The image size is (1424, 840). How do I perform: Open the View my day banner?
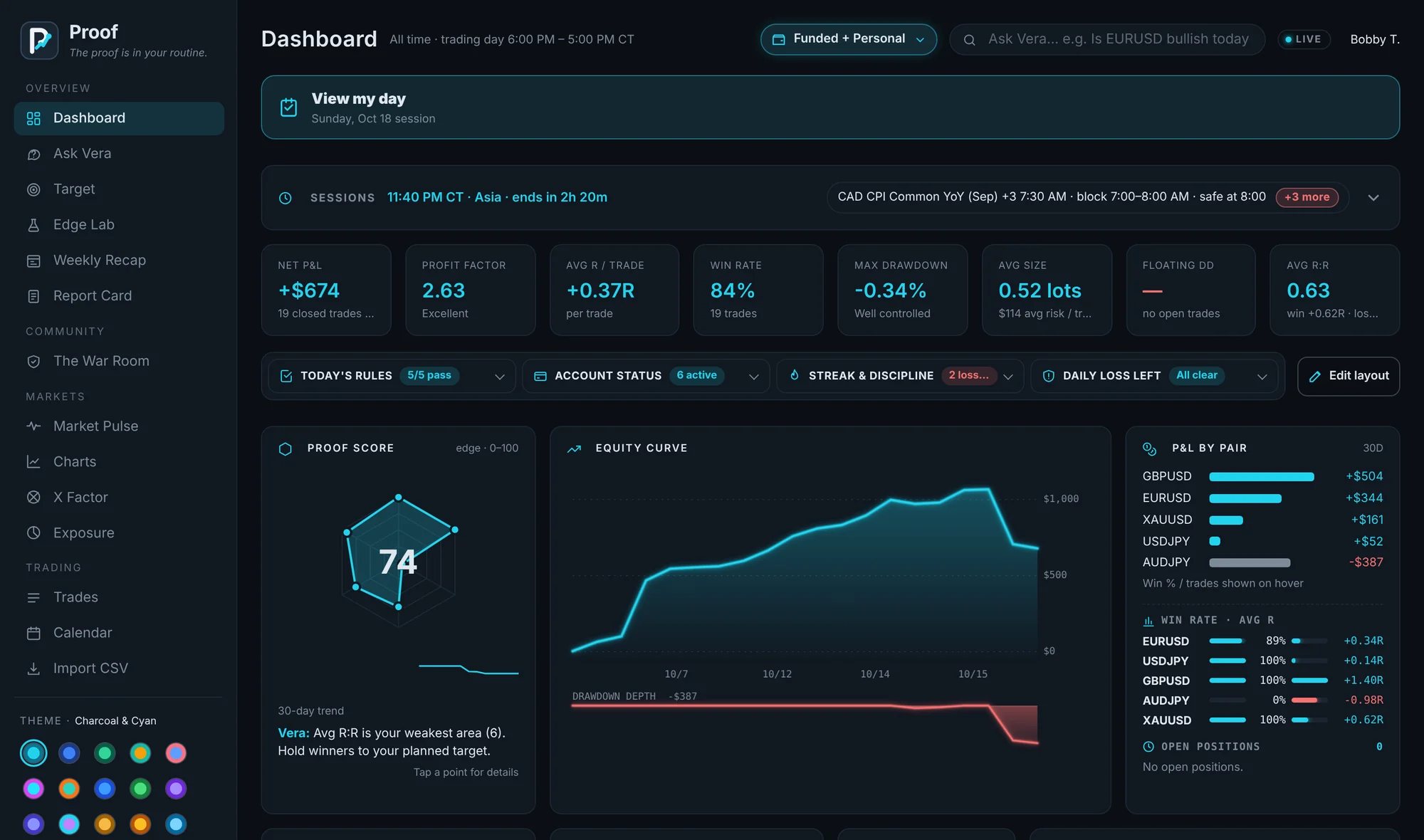(x=830, y=107)
